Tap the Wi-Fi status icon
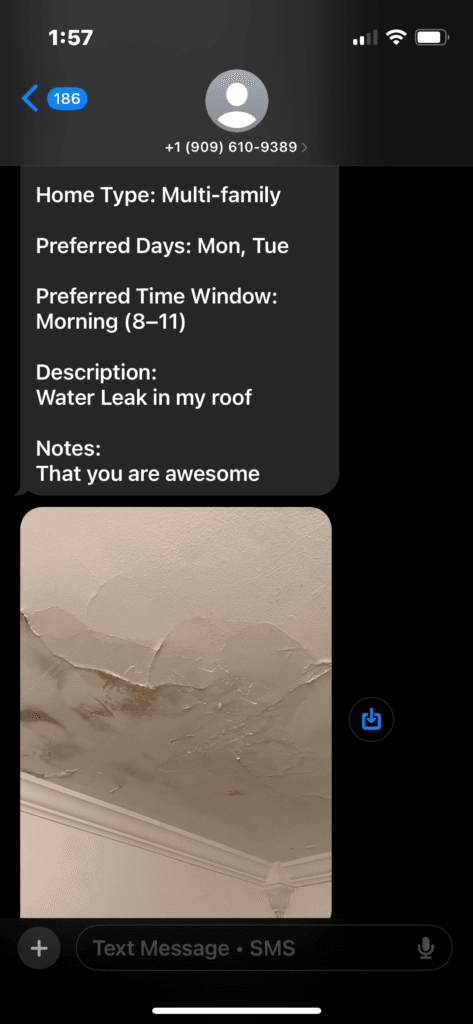This screenshot has width=473, height=1024. coord(396,38)
